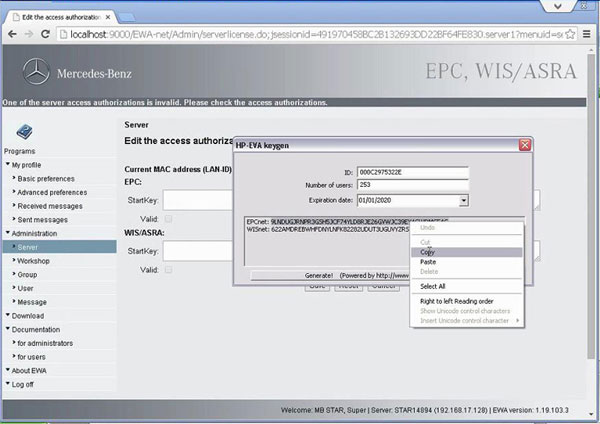This screenshot has height=424, width=600.
Task: Choose Paste in the context menu
Action: click(x=466, y=262)
